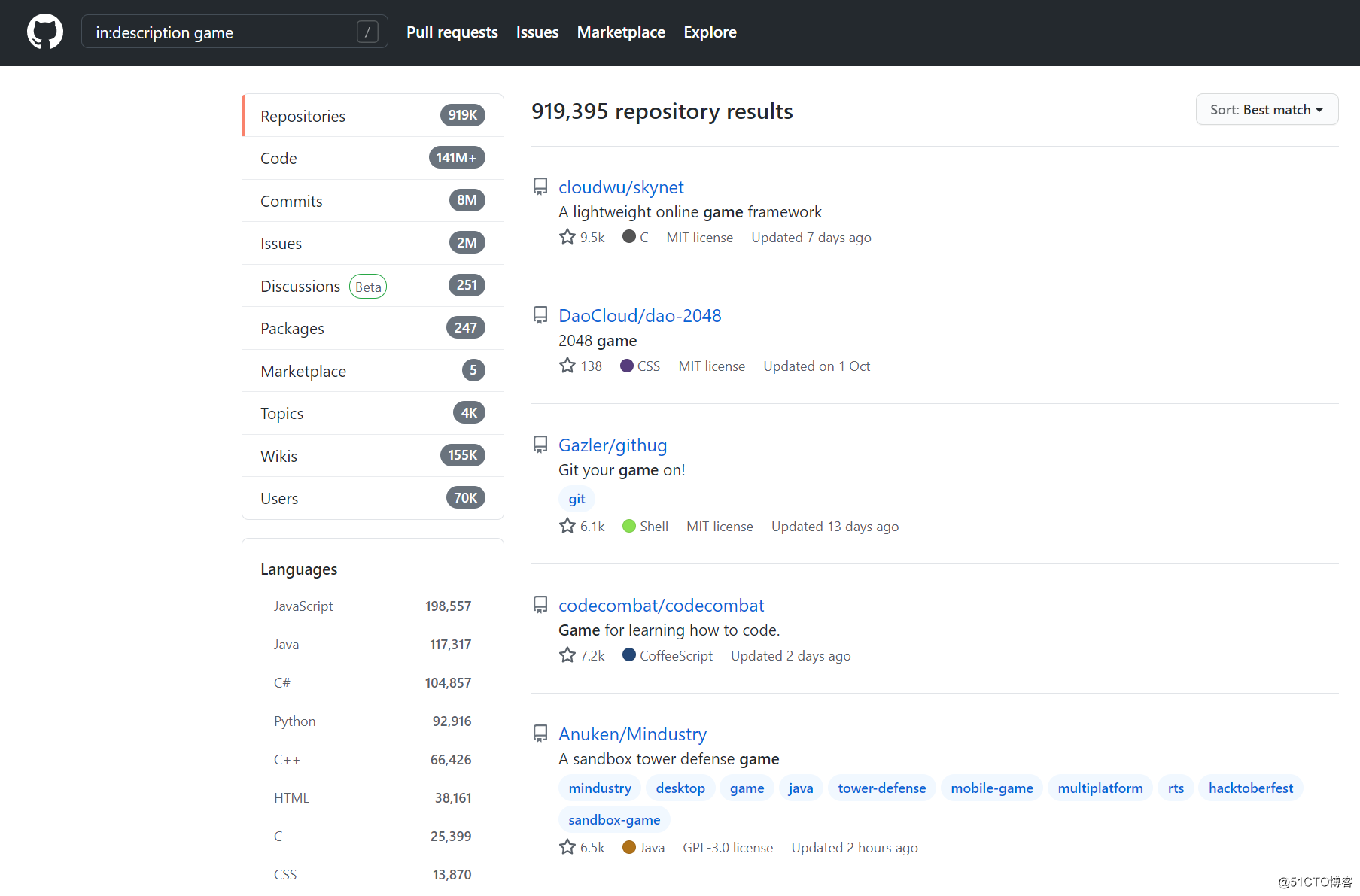The width and height of the screenshot is (1360, 896).
Task: Click the repo icon beside cloudwu/skynet
Action: click(x=540, y=187)
